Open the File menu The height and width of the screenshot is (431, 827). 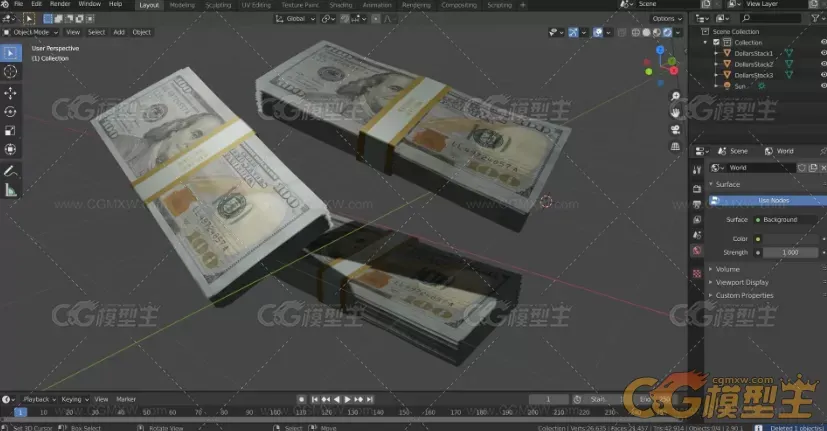18,4
